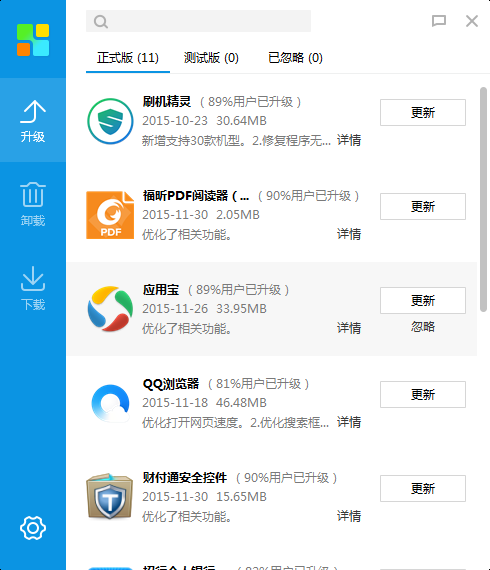
Task: View 详情 for 刷机精灵
Action: 349,140
